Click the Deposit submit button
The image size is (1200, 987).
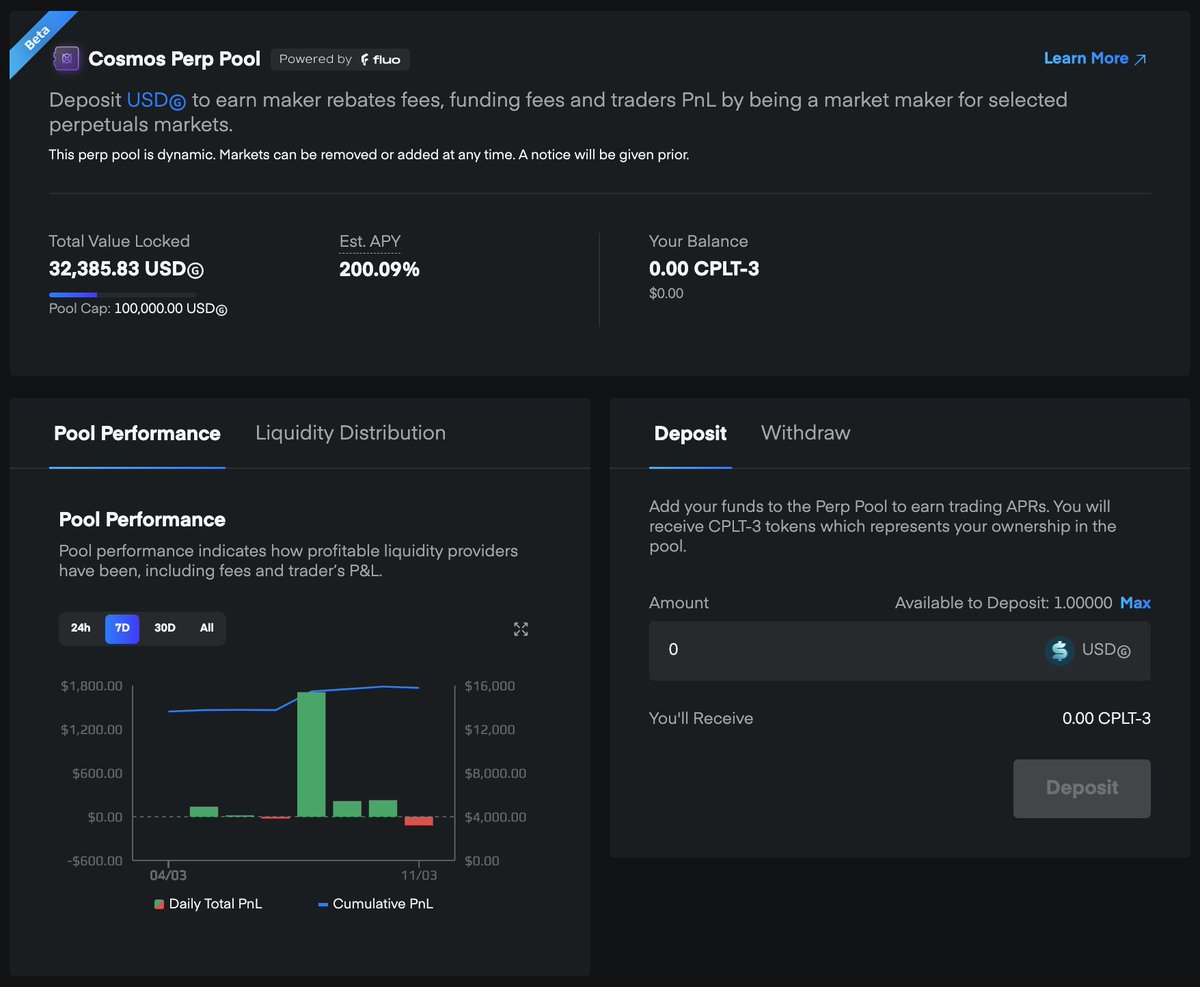pyautogui.click(x=1082, y=788)
